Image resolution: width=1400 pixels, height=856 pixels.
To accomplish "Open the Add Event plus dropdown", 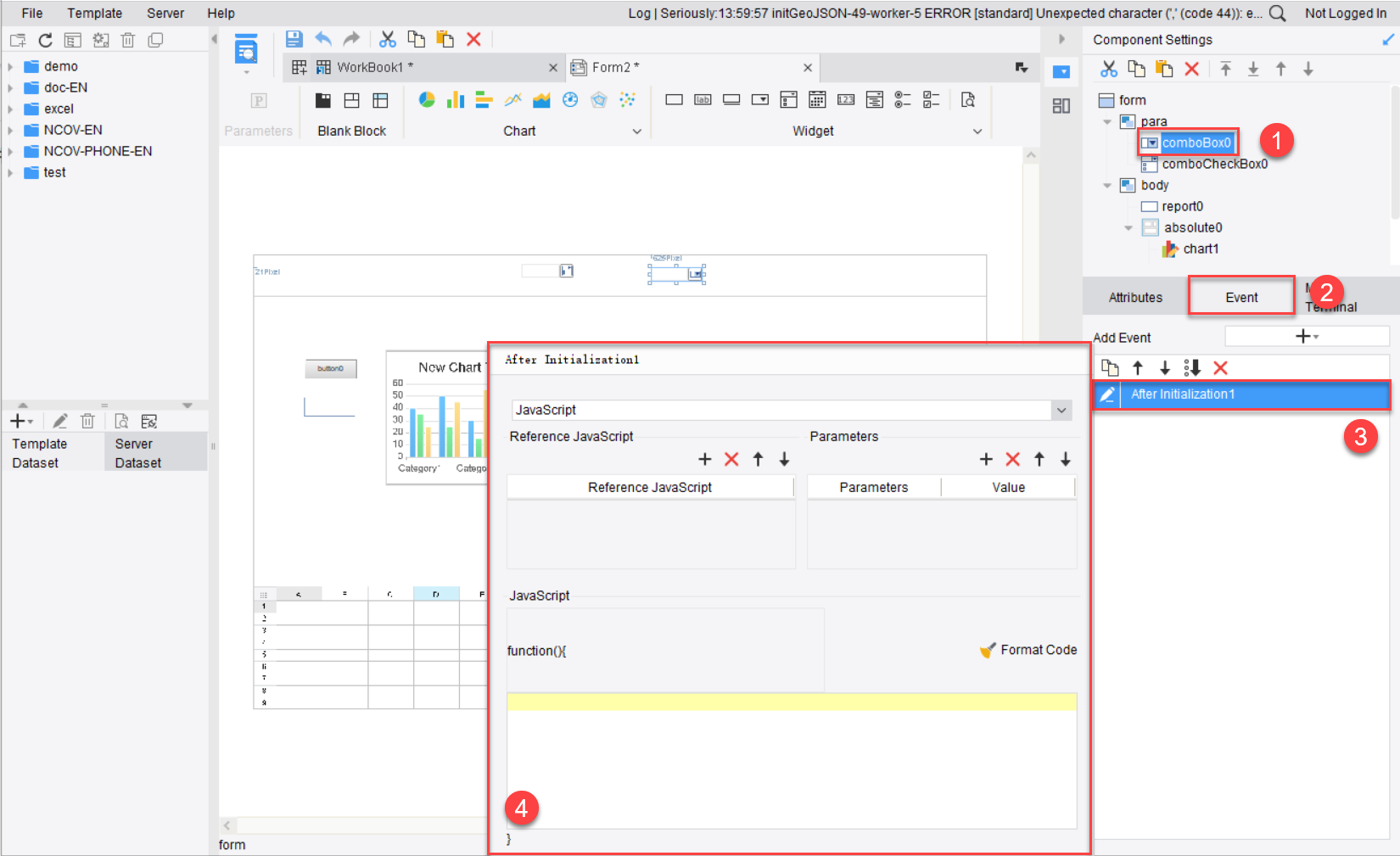I will tap(1307, 337).
